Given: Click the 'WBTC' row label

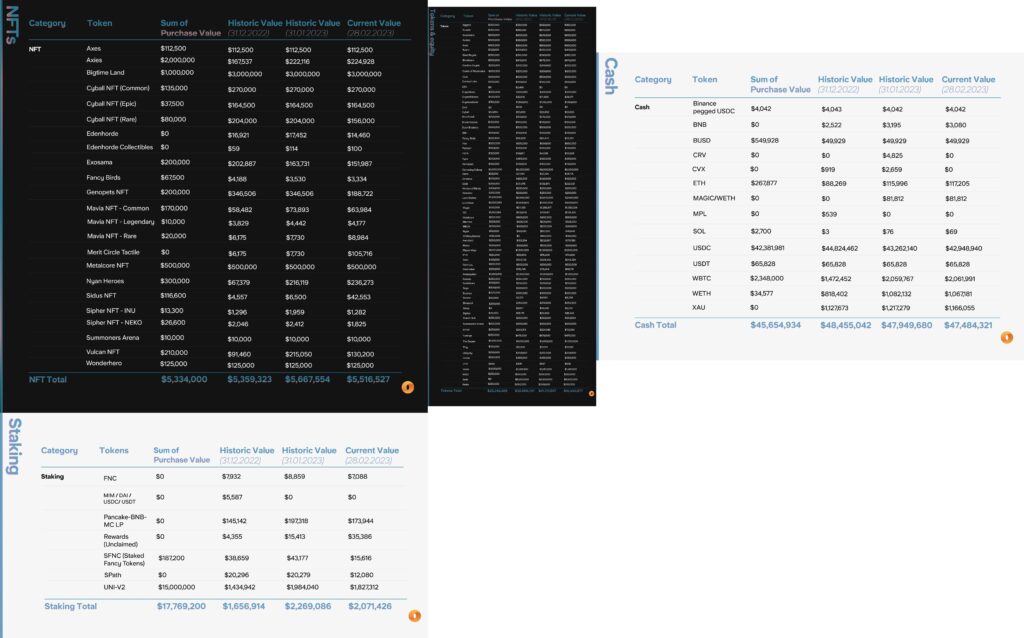Looking at the screenshot, I should [x=701, y=278].
